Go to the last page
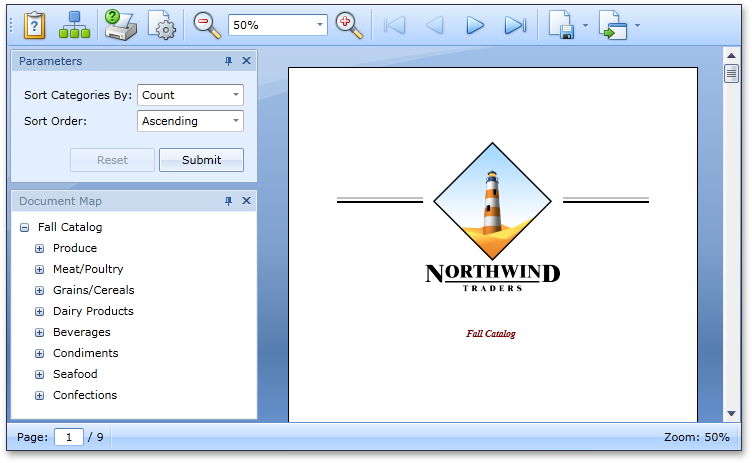 click(x=515, y=25)
